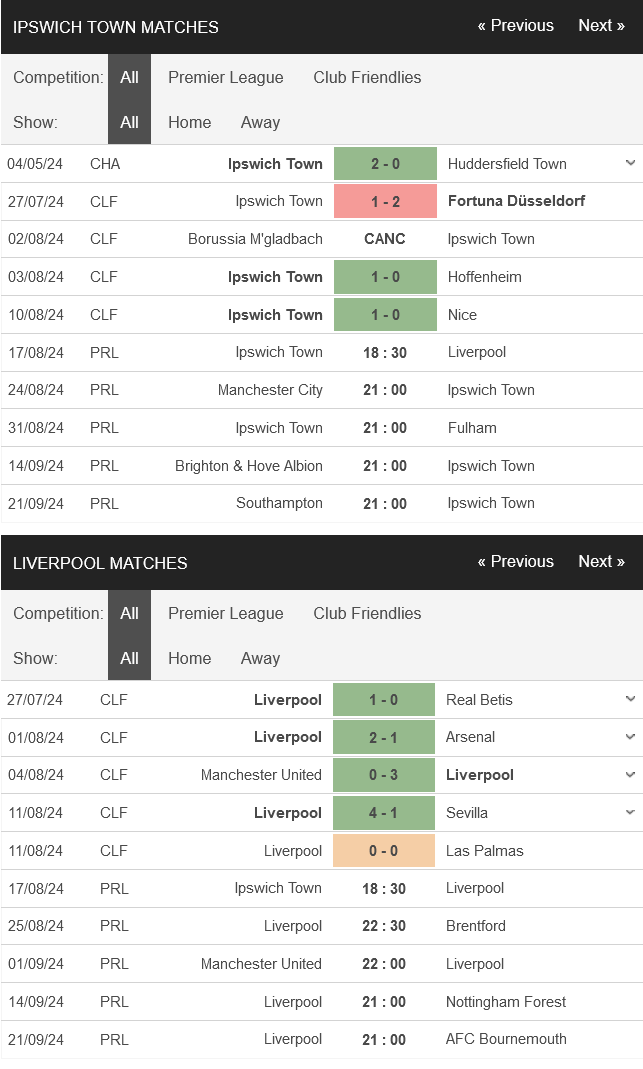The width and height of the screenshot is (643, 1069).
Task: Expand Real Betis match details chevron
Action: (x=630, y=699)
